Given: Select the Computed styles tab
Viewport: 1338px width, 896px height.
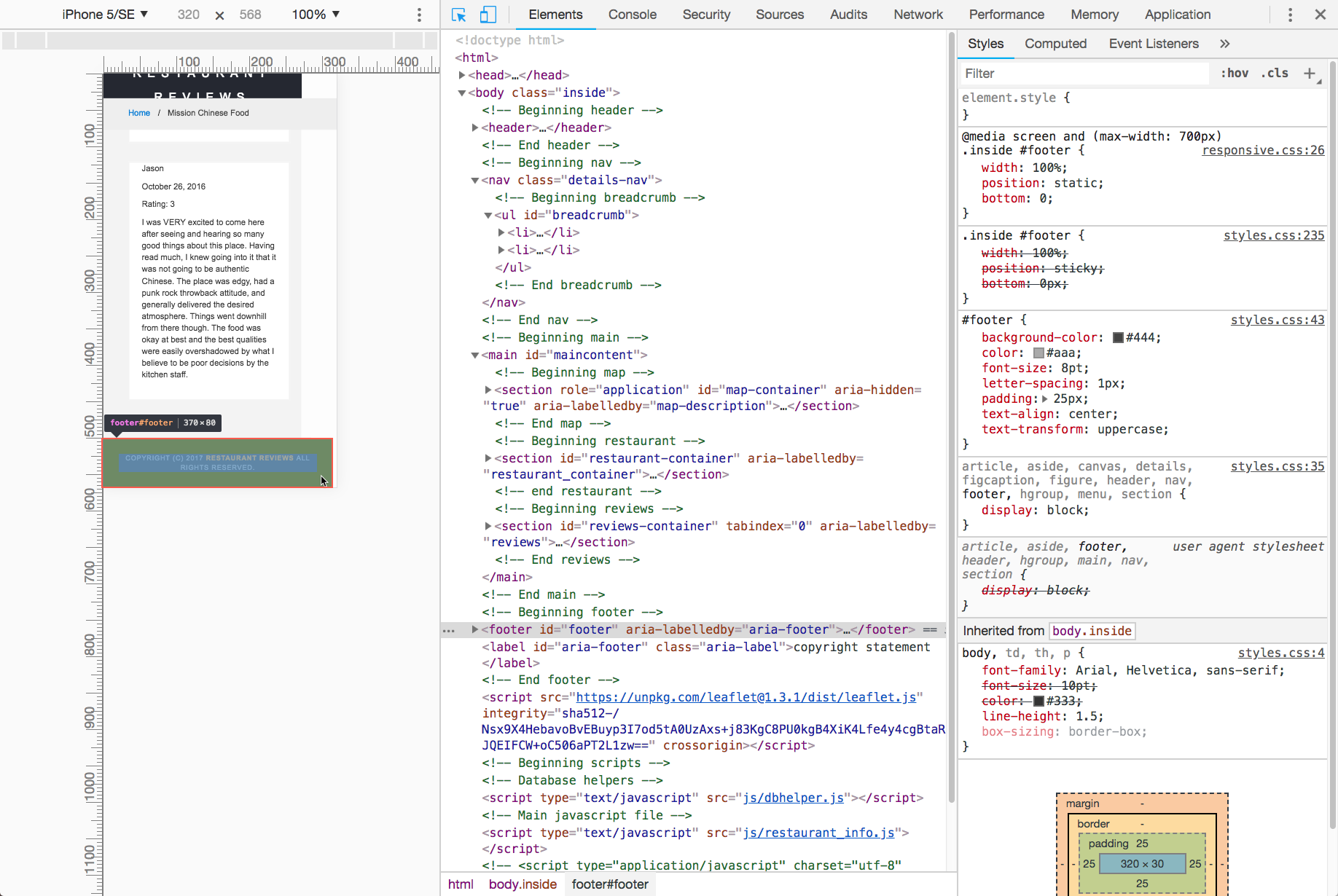Looking at the screenshot, I should click(x=1055, y=44).
